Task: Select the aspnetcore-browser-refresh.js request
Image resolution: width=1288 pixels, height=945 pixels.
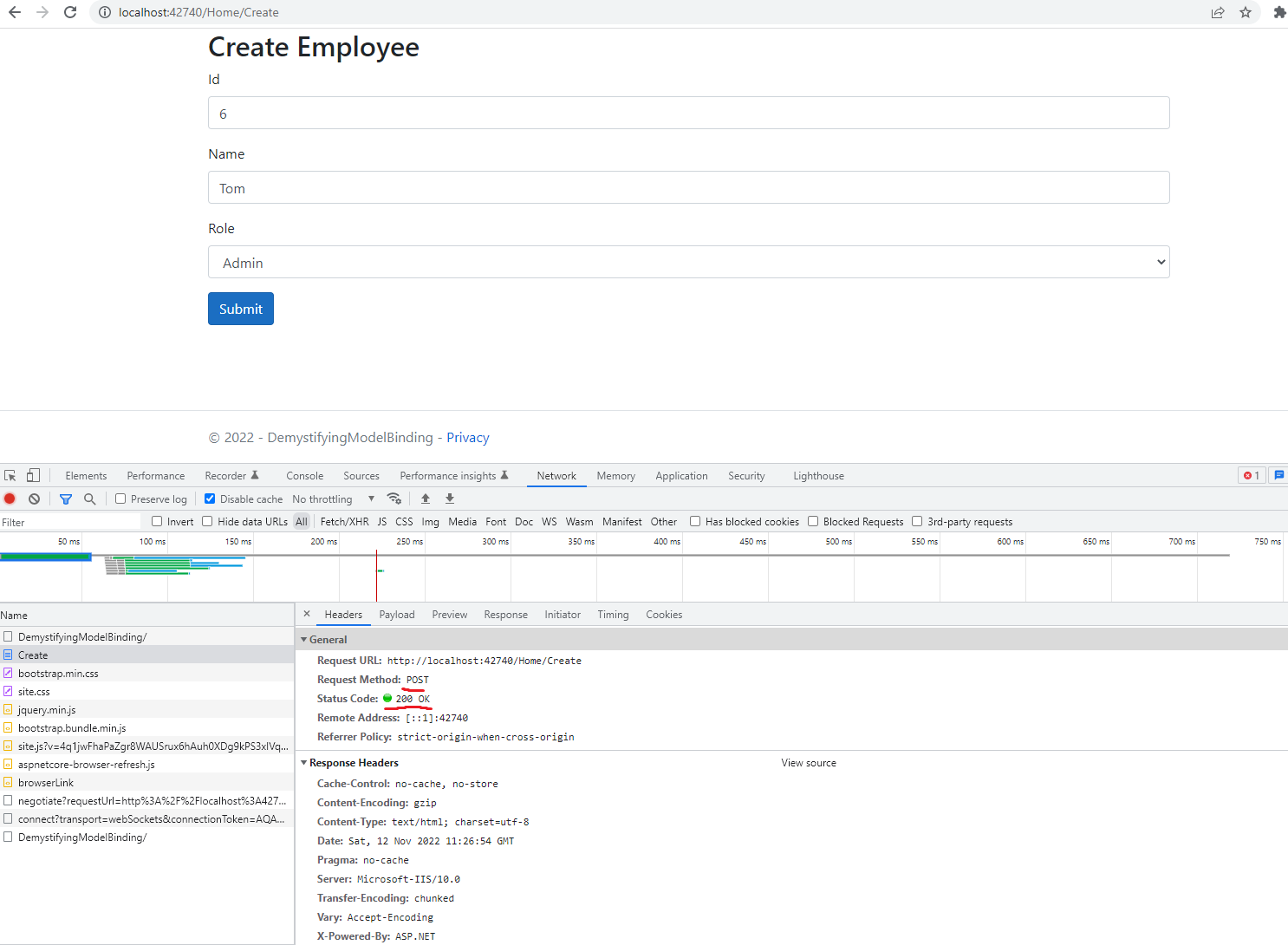Action: point(147,764)
